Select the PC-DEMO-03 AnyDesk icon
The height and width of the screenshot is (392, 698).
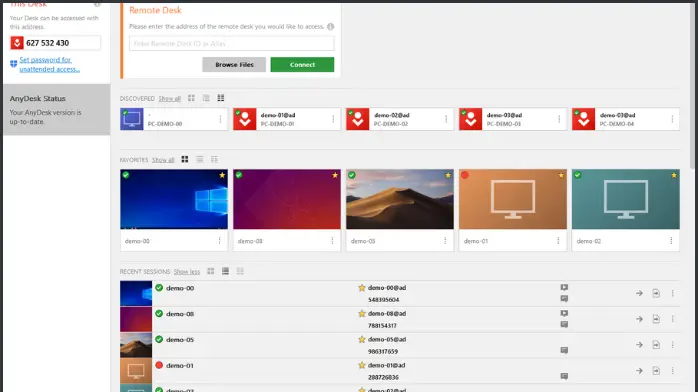point(471,119)
